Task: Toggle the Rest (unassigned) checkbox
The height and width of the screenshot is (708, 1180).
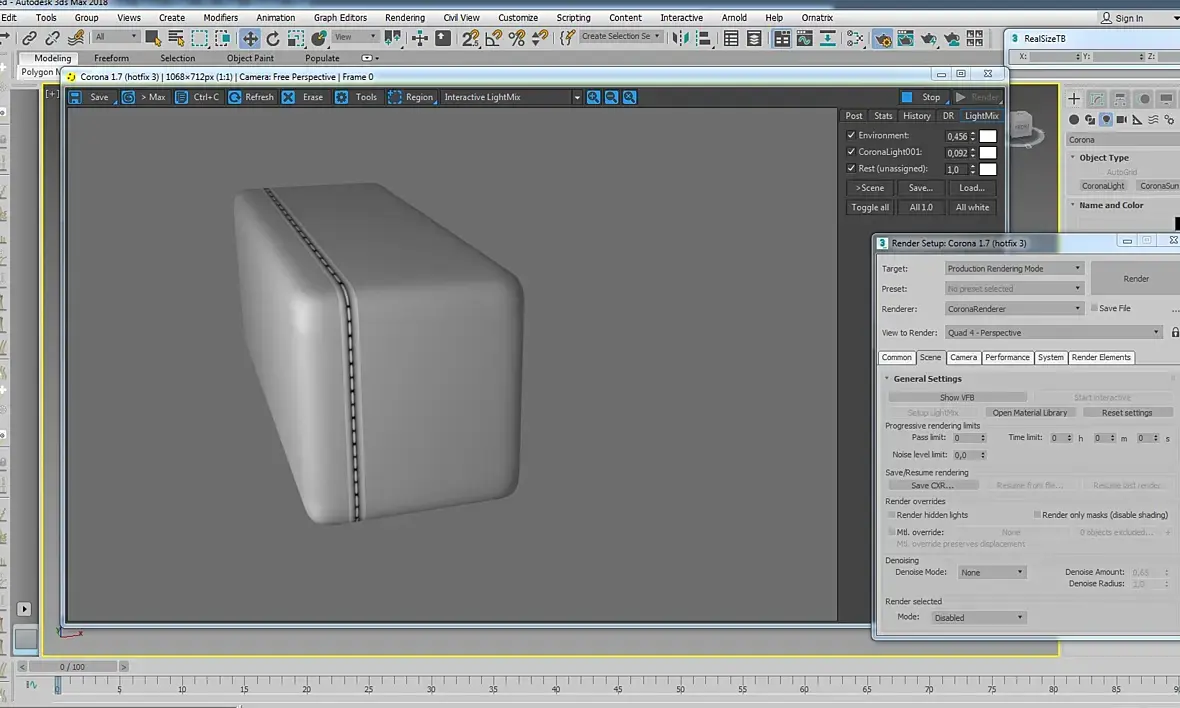Action: [x=851, y=168]
